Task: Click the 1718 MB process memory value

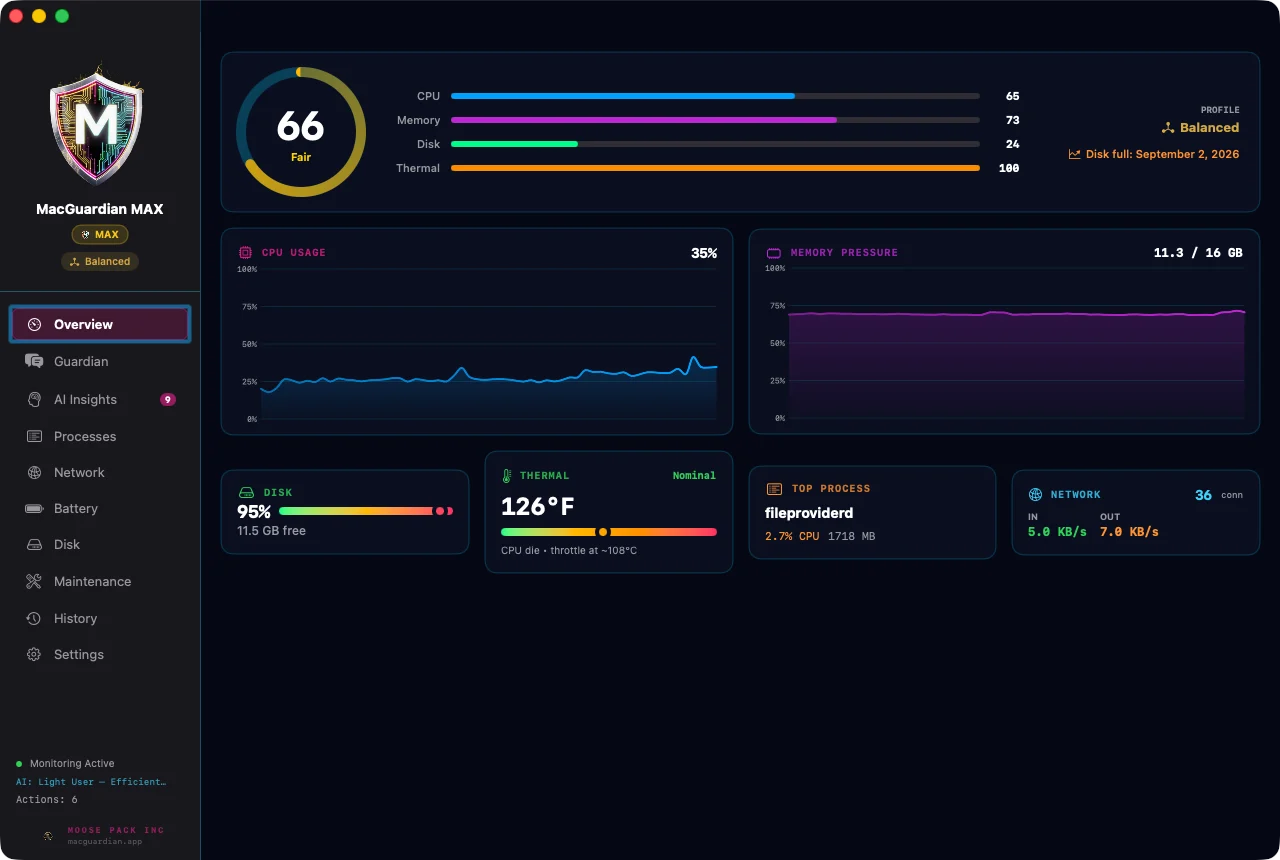Action: pos(851,537)
